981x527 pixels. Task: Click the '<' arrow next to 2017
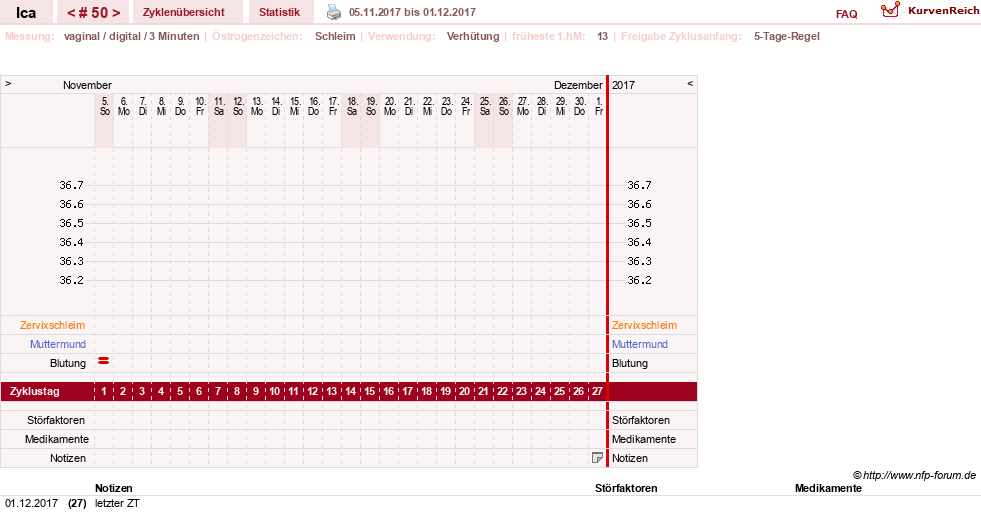690,83
